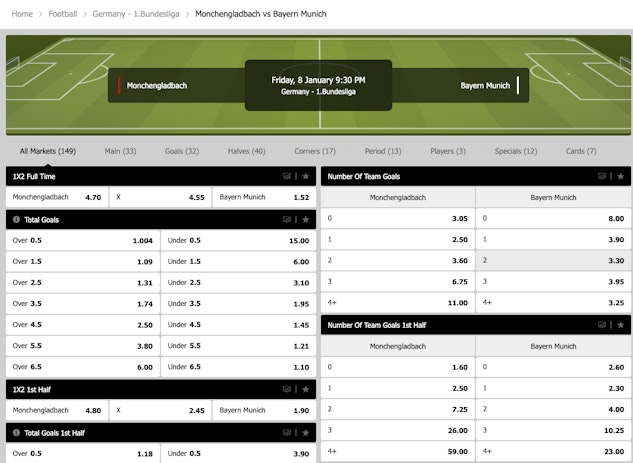
Task: Pick Bayern Munich 1st half 3 goals 10.25
Action: pos(553,430)
